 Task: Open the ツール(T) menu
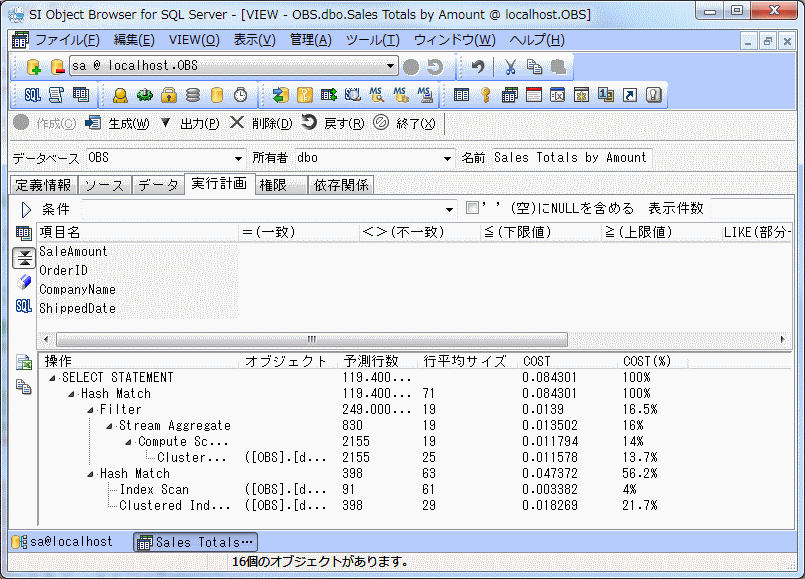372,40
